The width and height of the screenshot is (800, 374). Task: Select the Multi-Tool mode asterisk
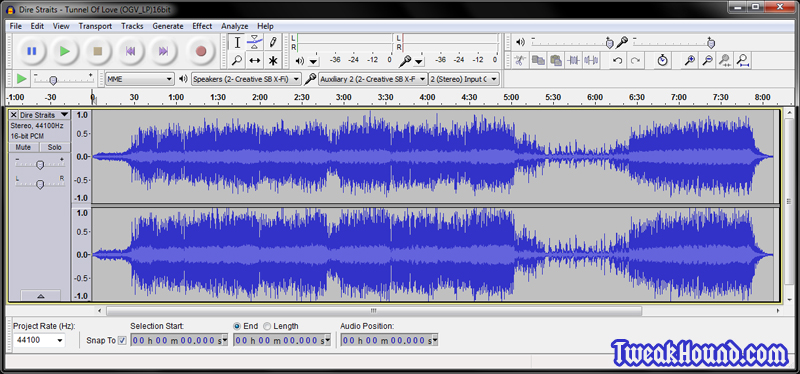pos(273,61)
